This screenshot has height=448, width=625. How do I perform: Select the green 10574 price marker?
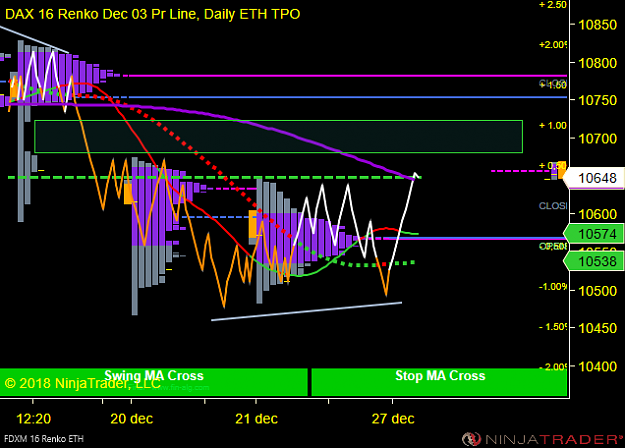click(x=594, y=234)
